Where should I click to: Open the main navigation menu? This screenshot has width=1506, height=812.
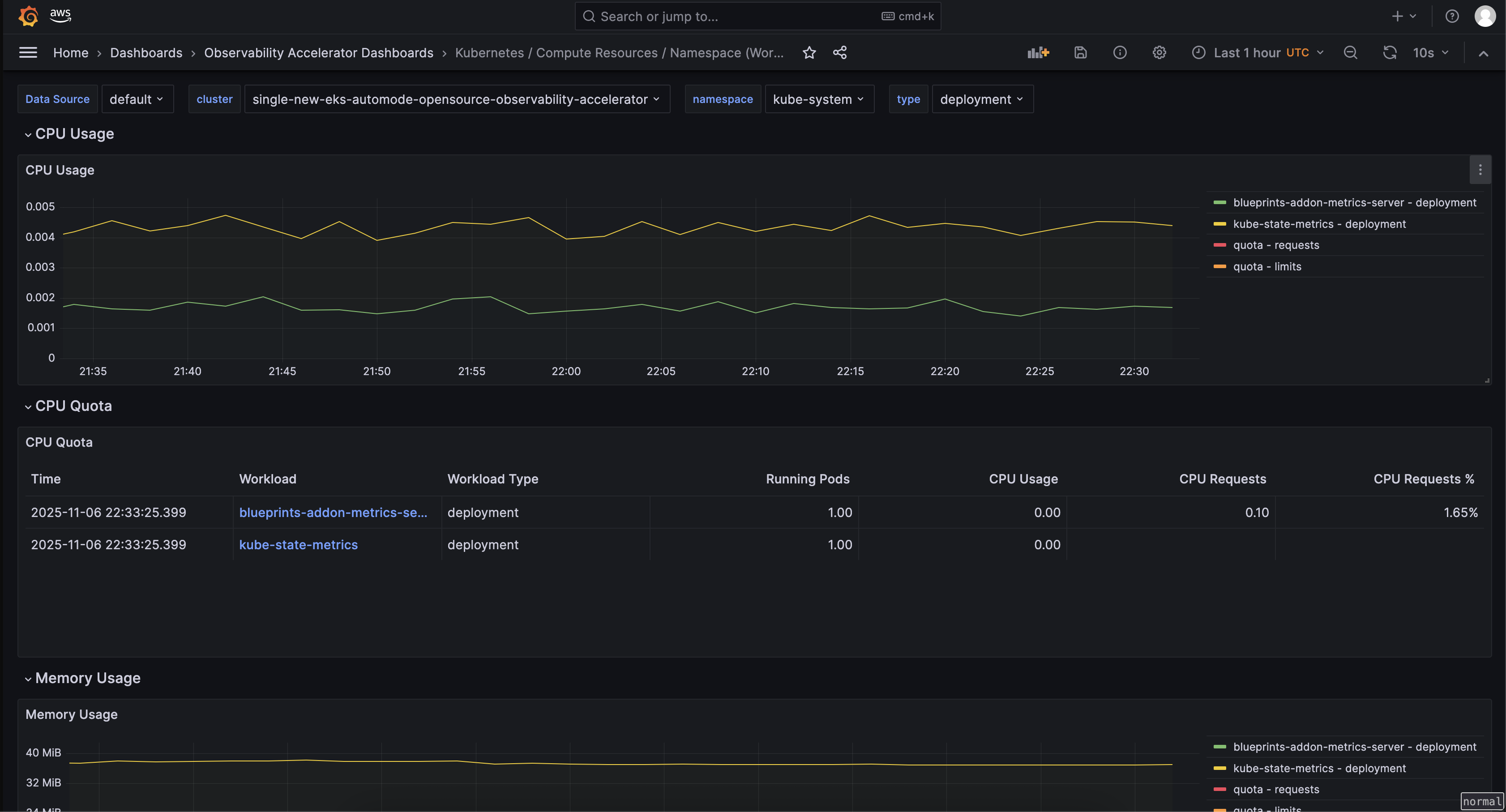click(x=27, y=52)
